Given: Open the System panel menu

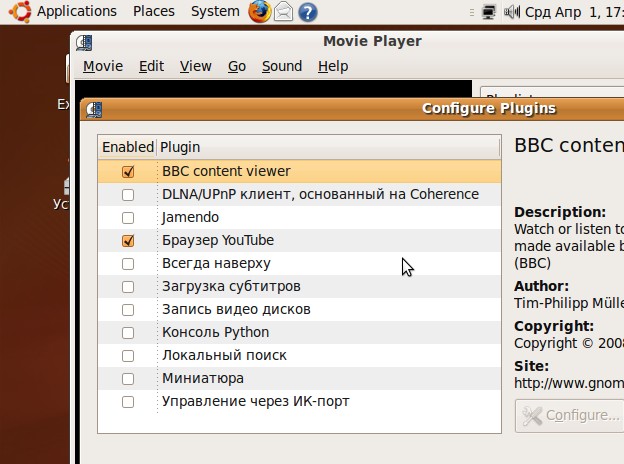Looking at the screenshot, I should [x=215, y=11].
